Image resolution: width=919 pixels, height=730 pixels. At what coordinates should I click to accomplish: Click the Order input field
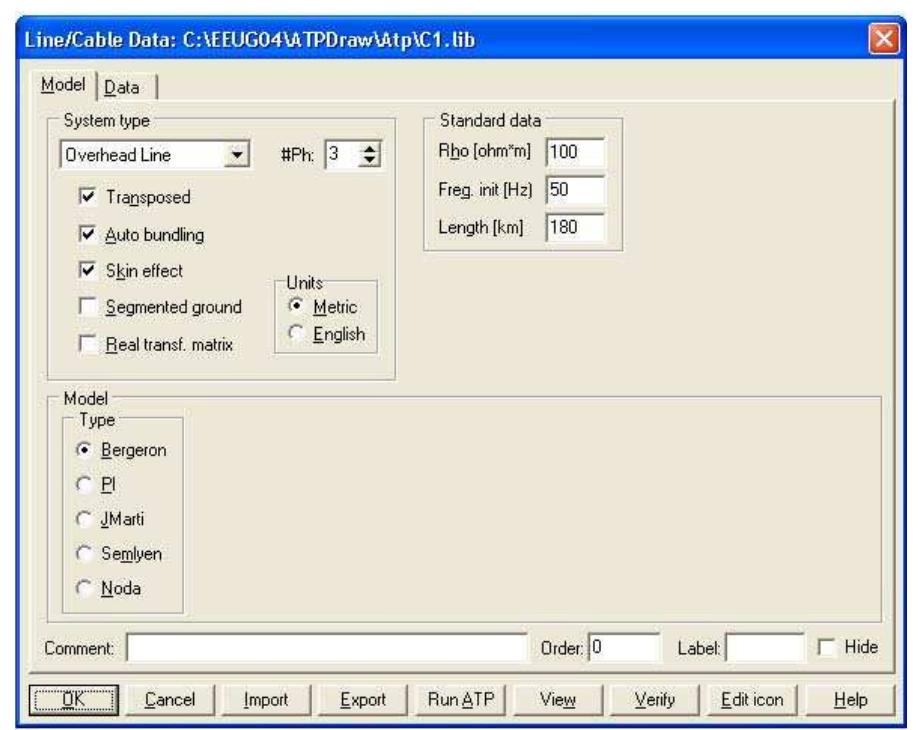(x=624, y=648)
